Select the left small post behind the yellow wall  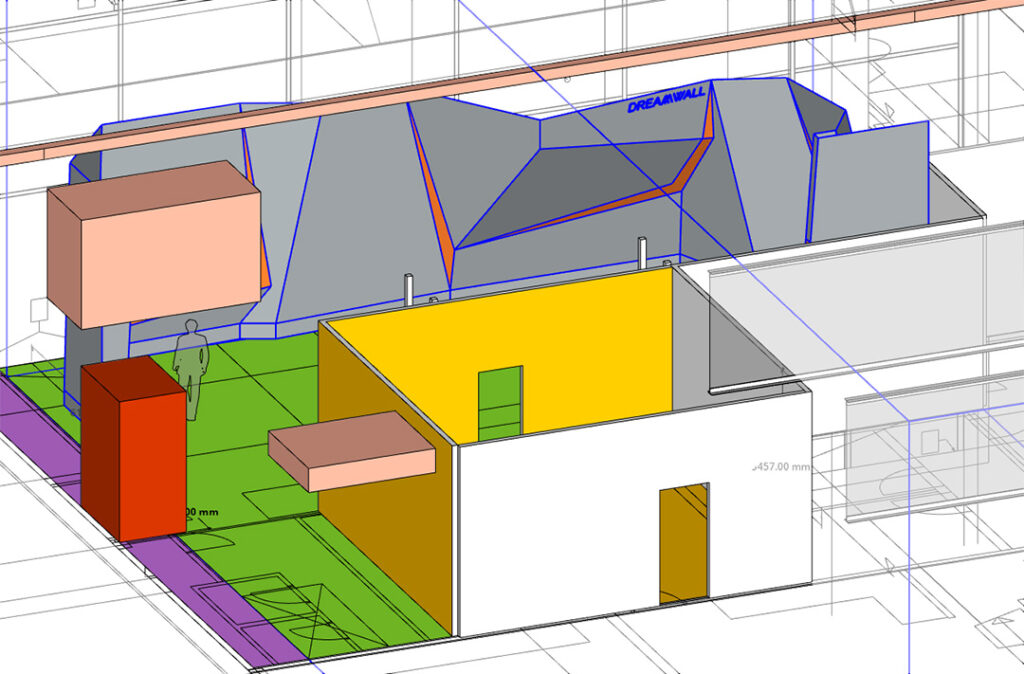[409, 289]
